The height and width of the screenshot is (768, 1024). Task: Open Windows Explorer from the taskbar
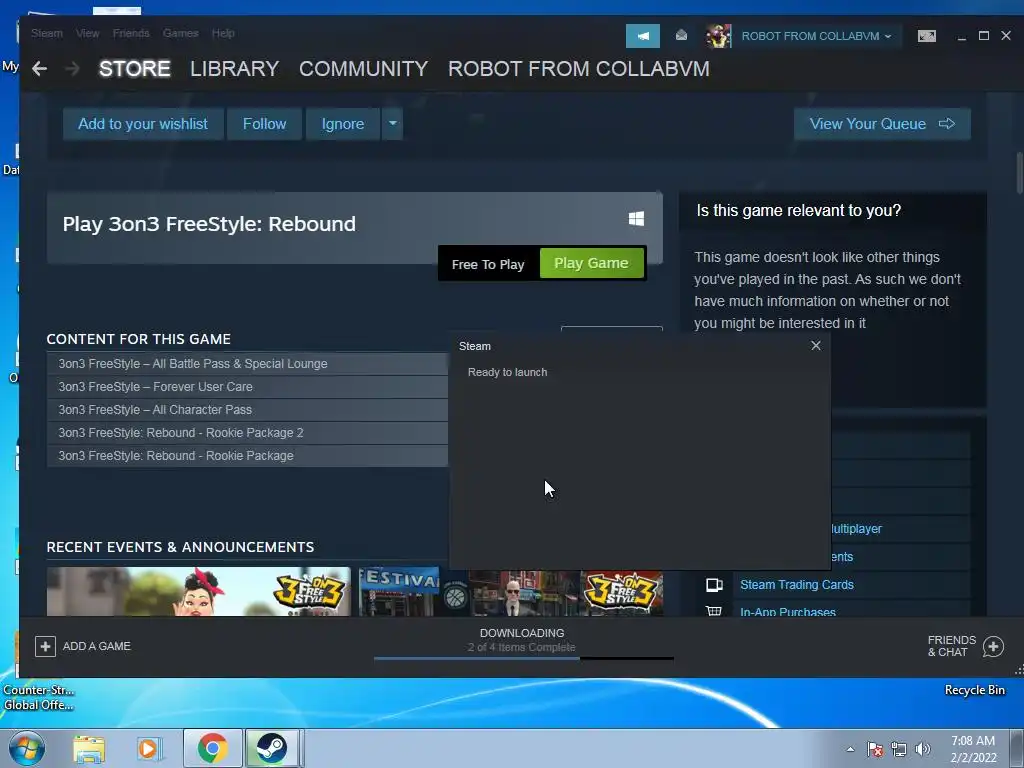(x=89, y=748)
